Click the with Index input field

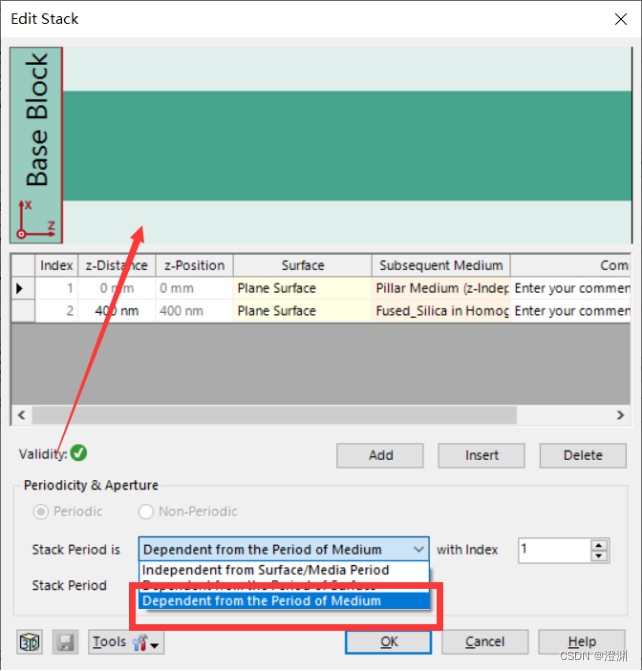tap(555, 550)
